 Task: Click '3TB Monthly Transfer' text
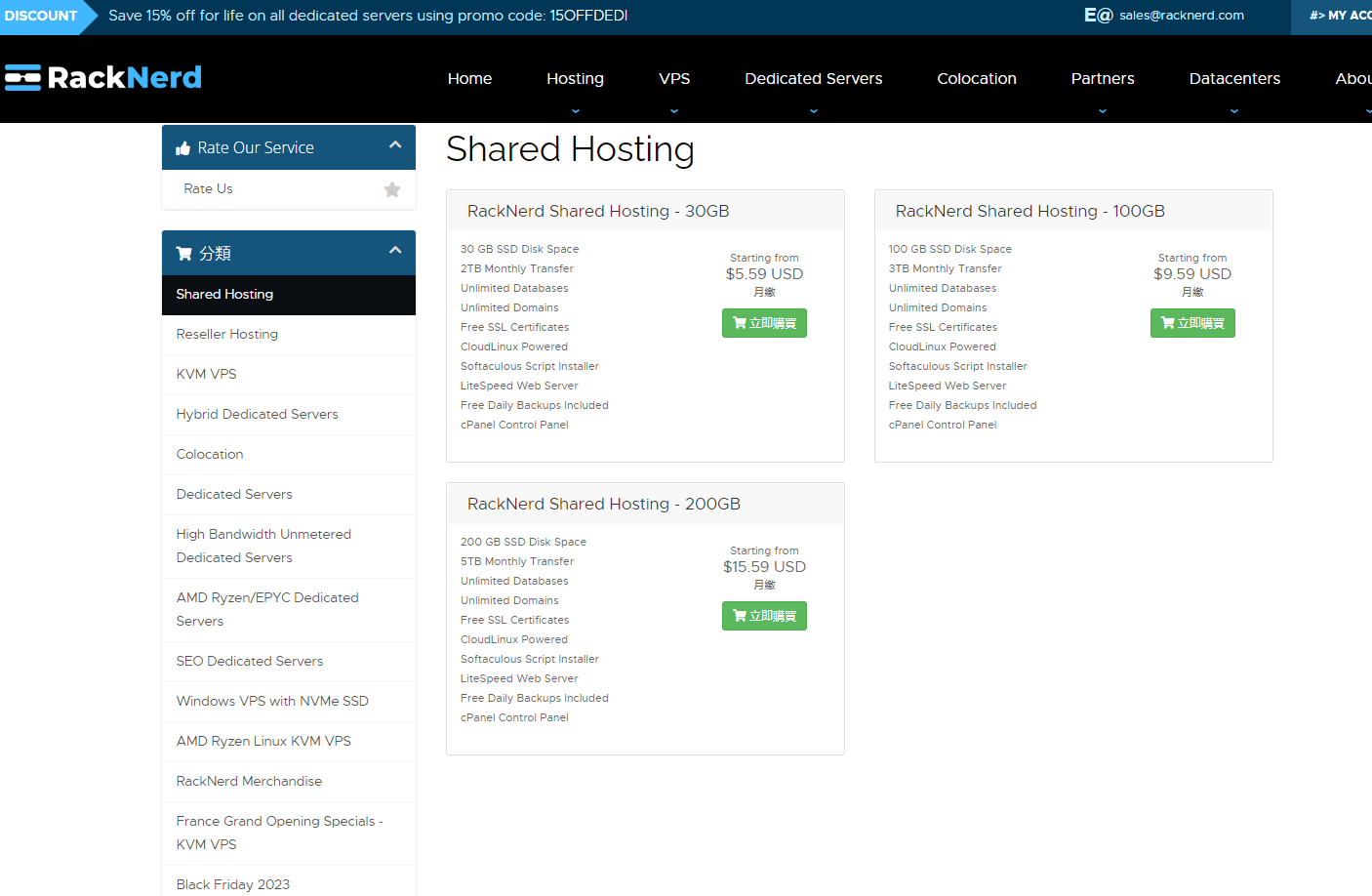click(x=946, y=269)
